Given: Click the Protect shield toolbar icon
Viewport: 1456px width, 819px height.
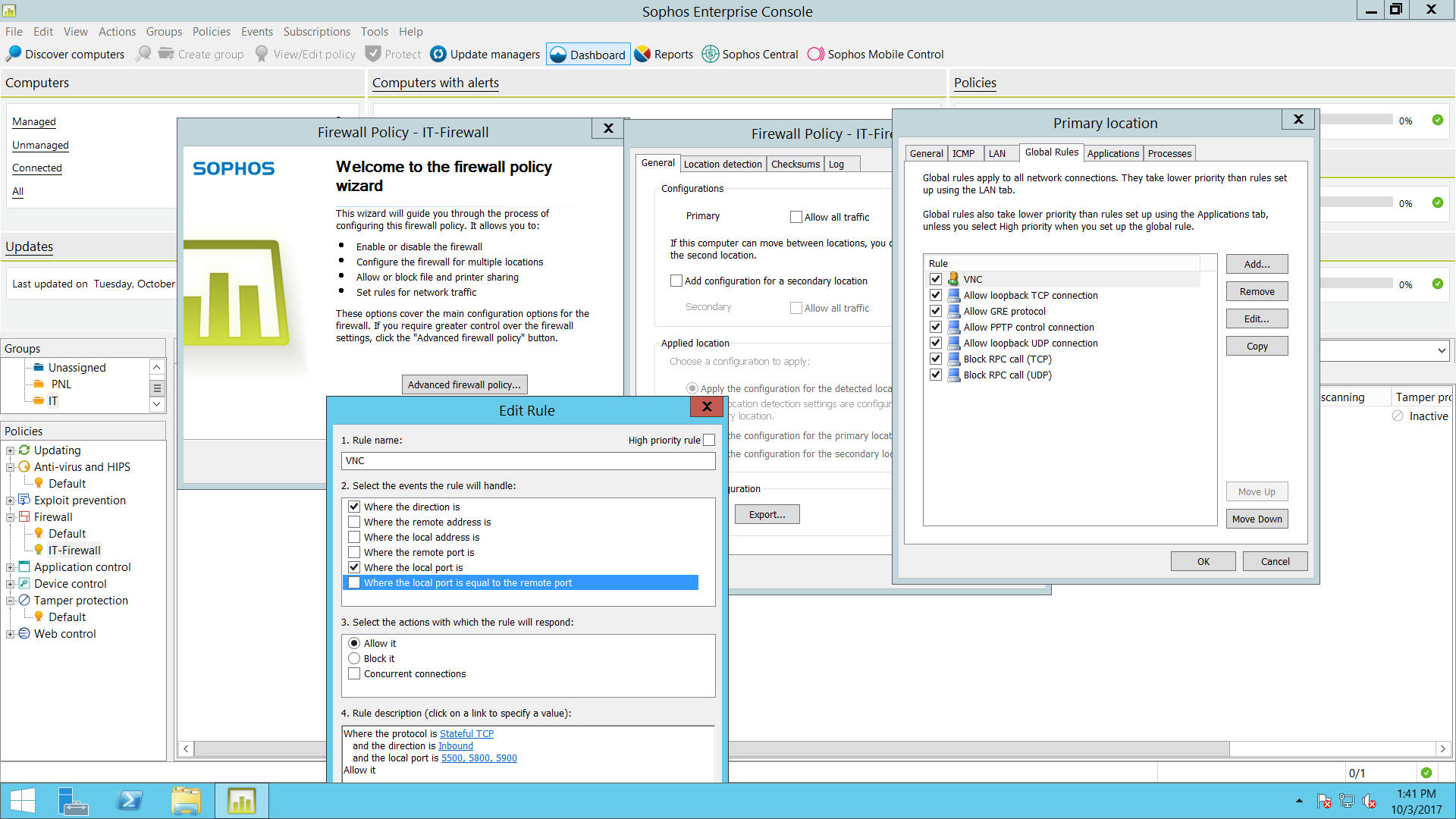Looking at the screenshot, I should click(372, 54).
